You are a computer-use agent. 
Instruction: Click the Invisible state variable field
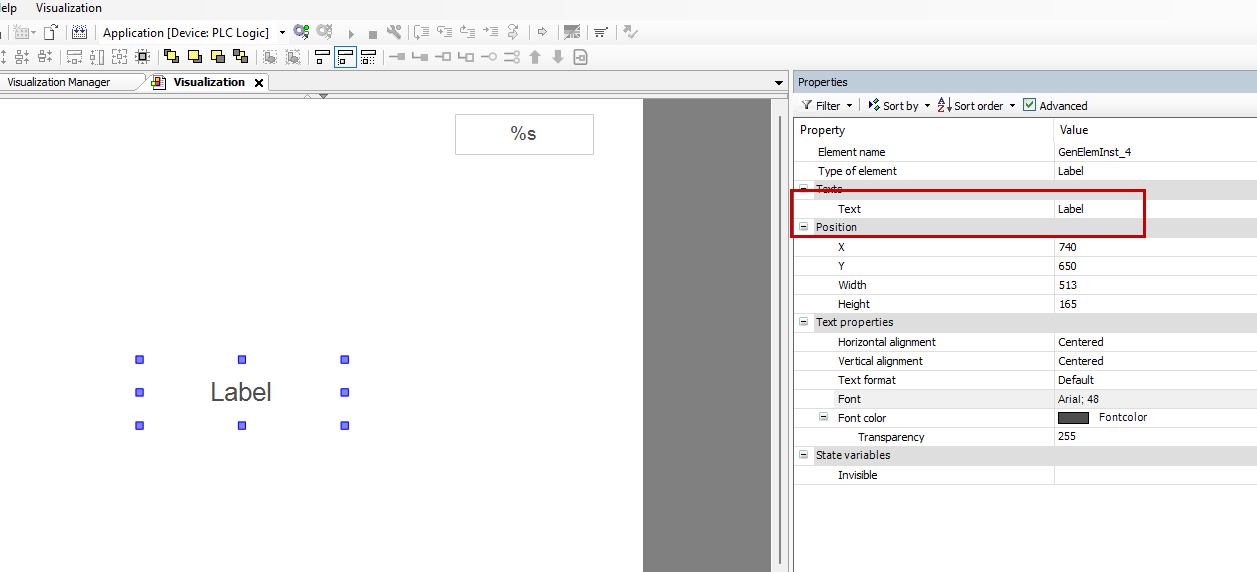pyautogui.click(x=1155, y=475)
